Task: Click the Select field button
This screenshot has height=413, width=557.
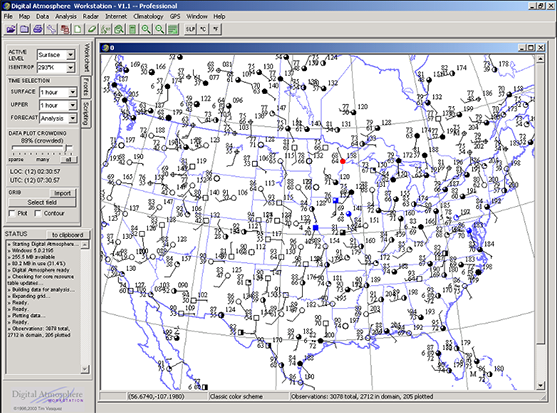Action: [42, 202]
